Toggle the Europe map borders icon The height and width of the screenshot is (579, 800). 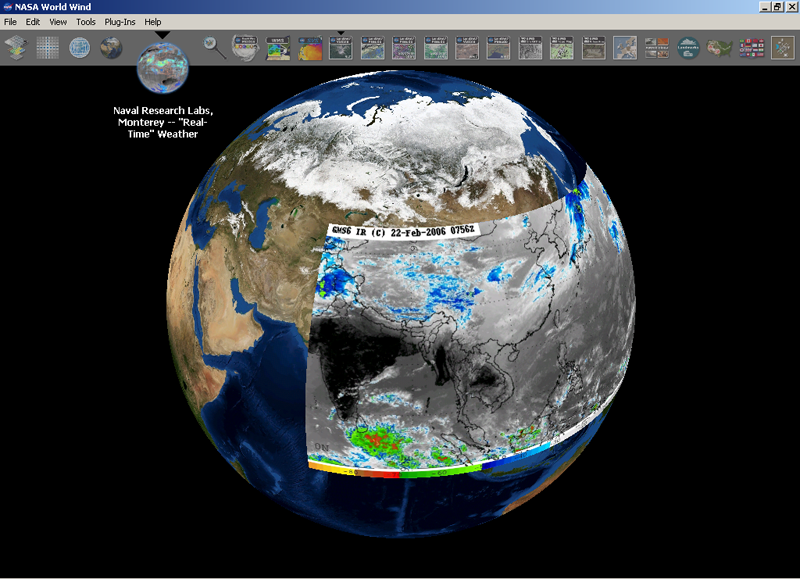tap(625, 48)
